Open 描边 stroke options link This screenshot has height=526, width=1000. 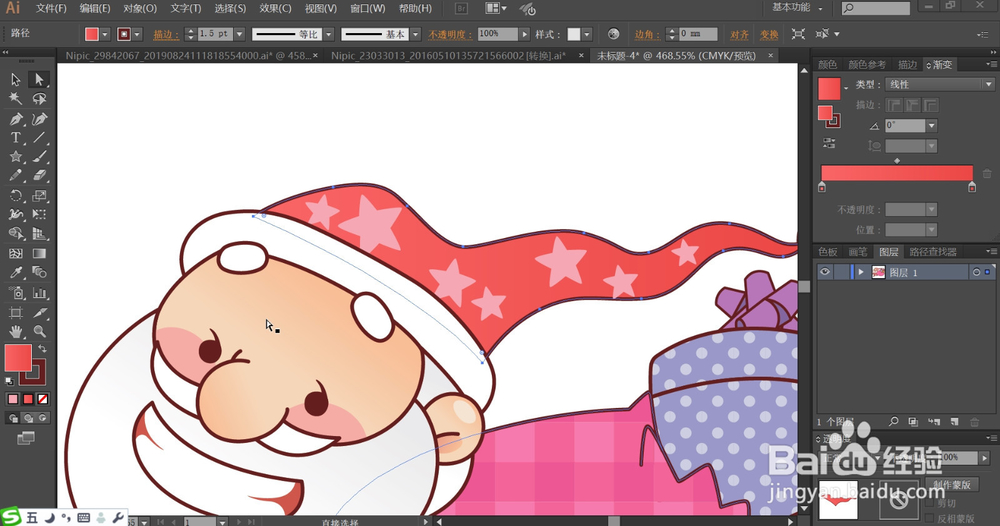point(165,34)
